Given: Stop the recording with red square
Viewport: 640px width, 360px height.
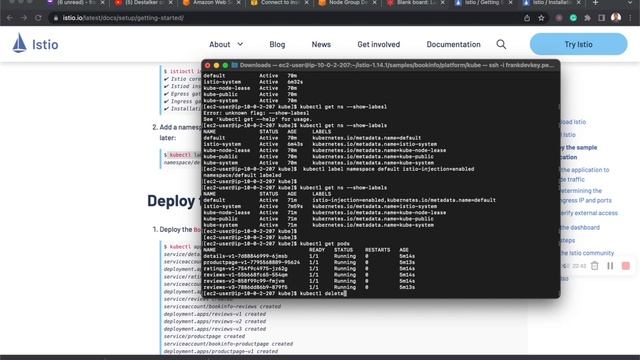Looking at the screenshot, I should point(626,266).
